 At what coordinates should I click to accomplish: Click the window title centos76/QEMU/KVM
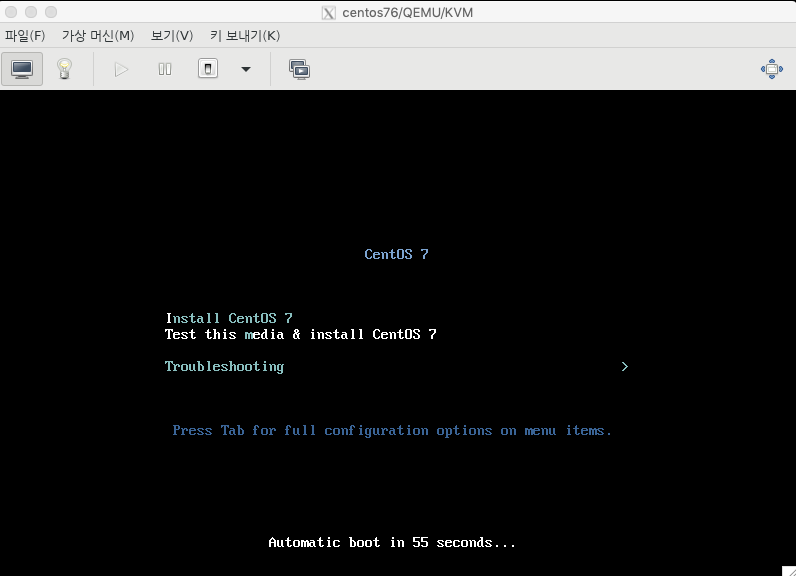pos(408,13)
